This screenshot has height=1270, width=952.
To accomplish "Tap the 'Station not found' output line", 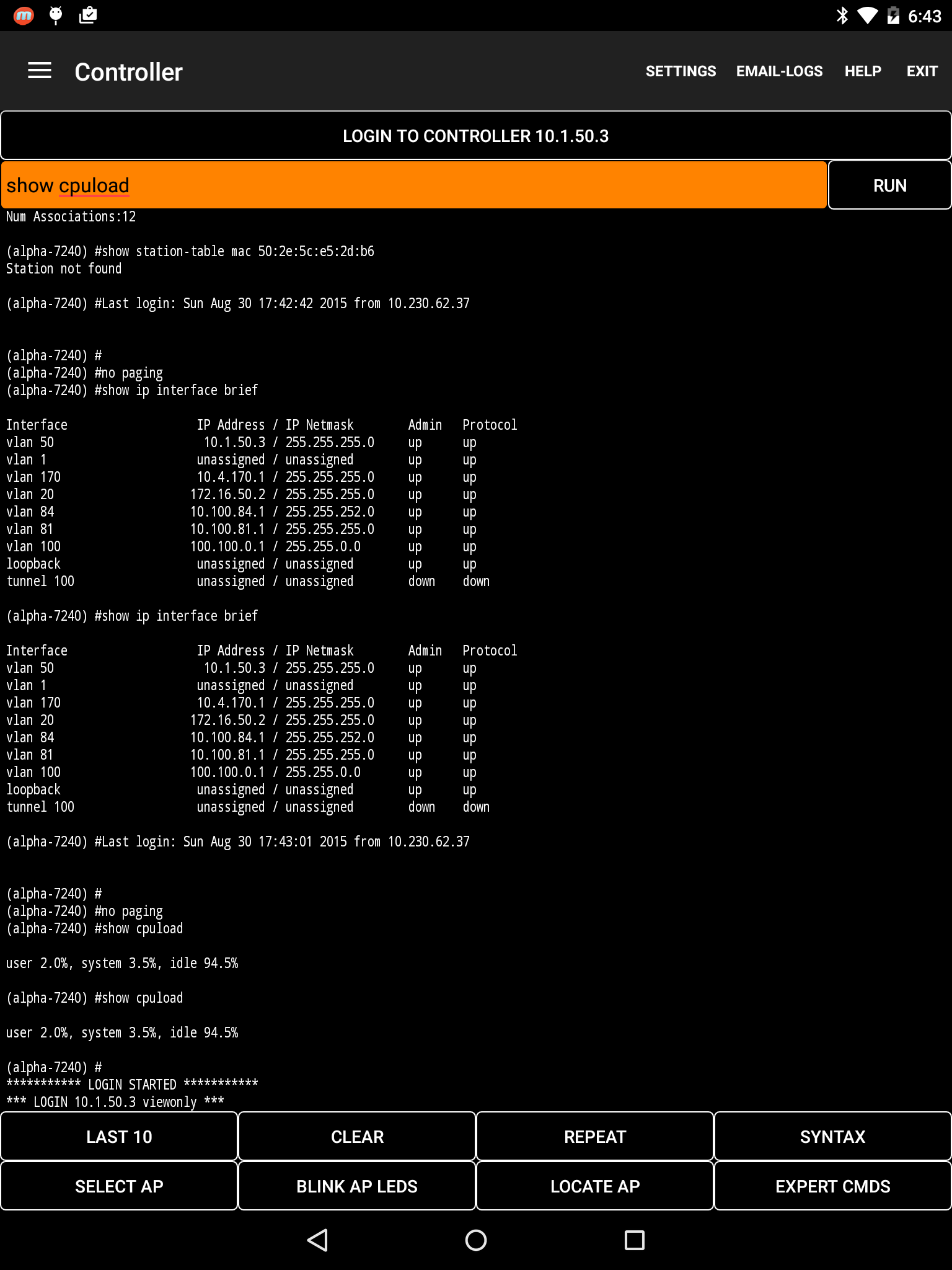I will (64, 269).
